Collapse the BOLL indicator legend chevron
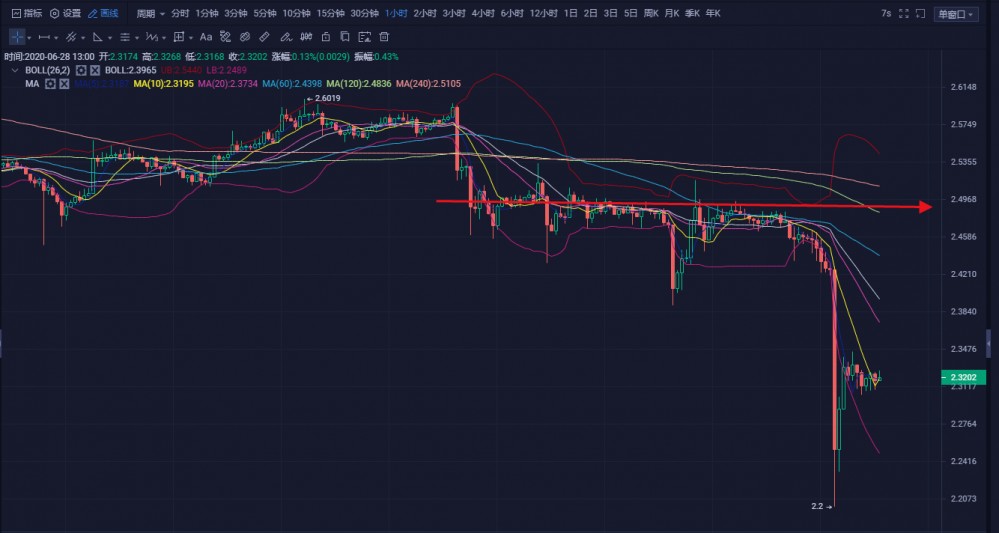 coord(15,71)
